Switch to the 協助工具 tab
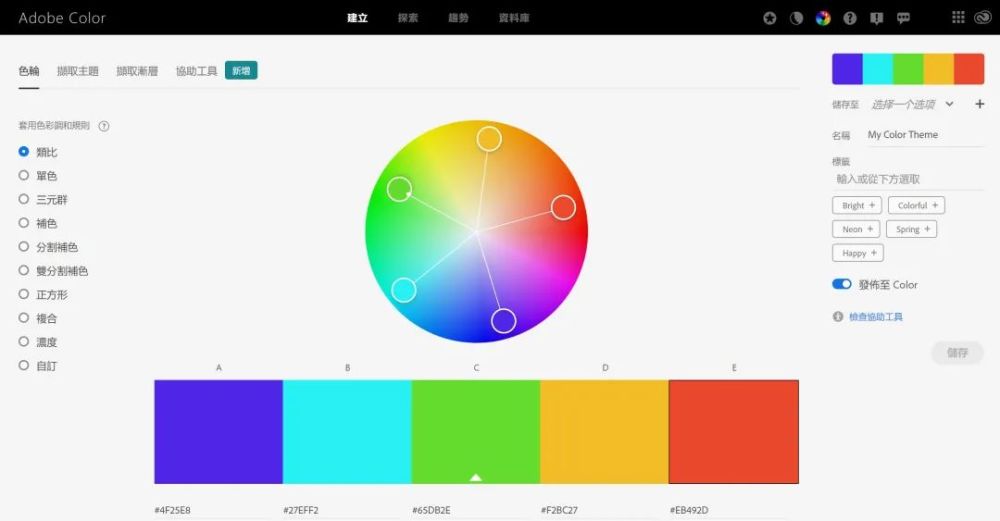 pos(196,71)
